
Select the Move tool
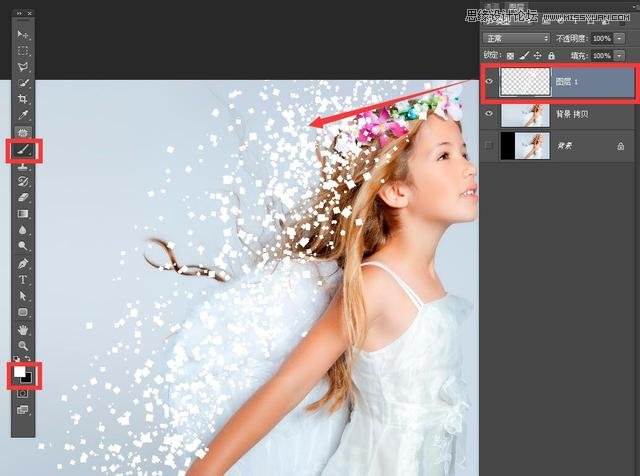(x=23, y=35)
